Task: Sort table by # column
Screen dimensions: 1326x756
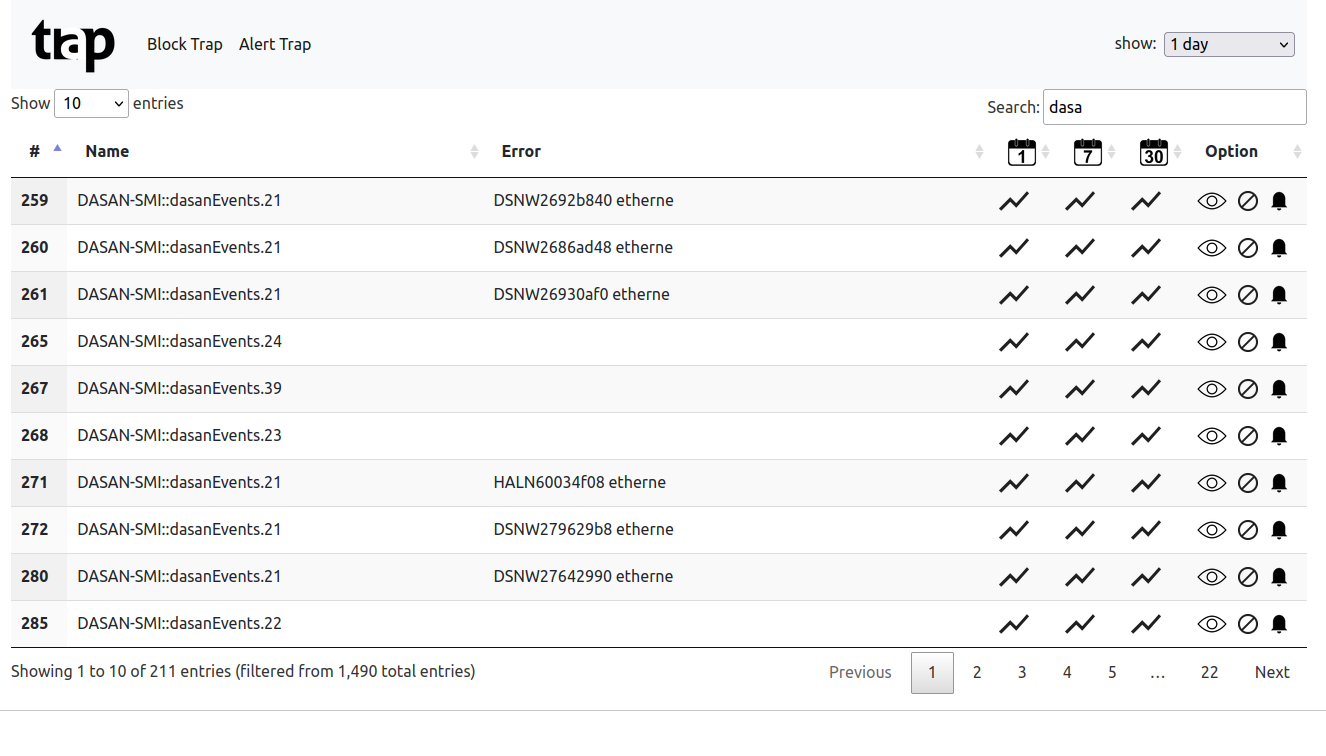Action: [x=39, y=151]
